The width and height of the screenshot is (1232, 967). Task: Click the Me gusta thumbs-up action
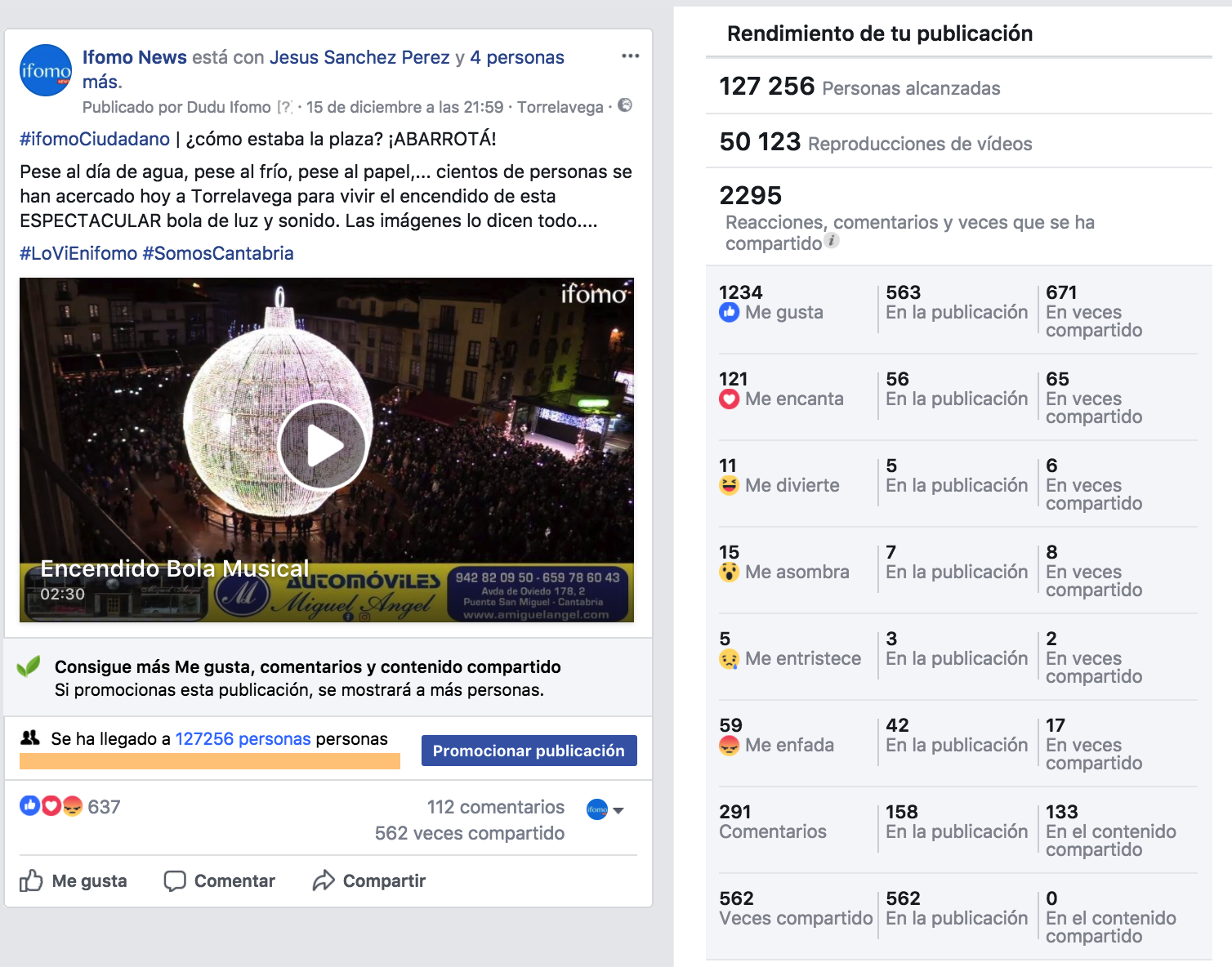(74, 880)
